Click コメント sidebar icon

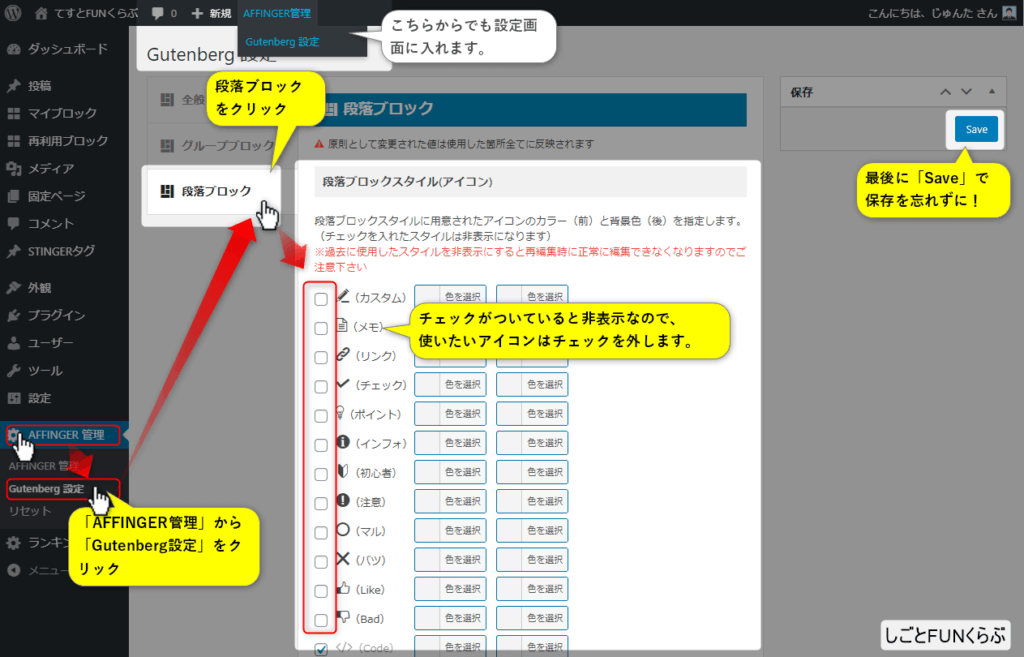click(x=14, y=223)
